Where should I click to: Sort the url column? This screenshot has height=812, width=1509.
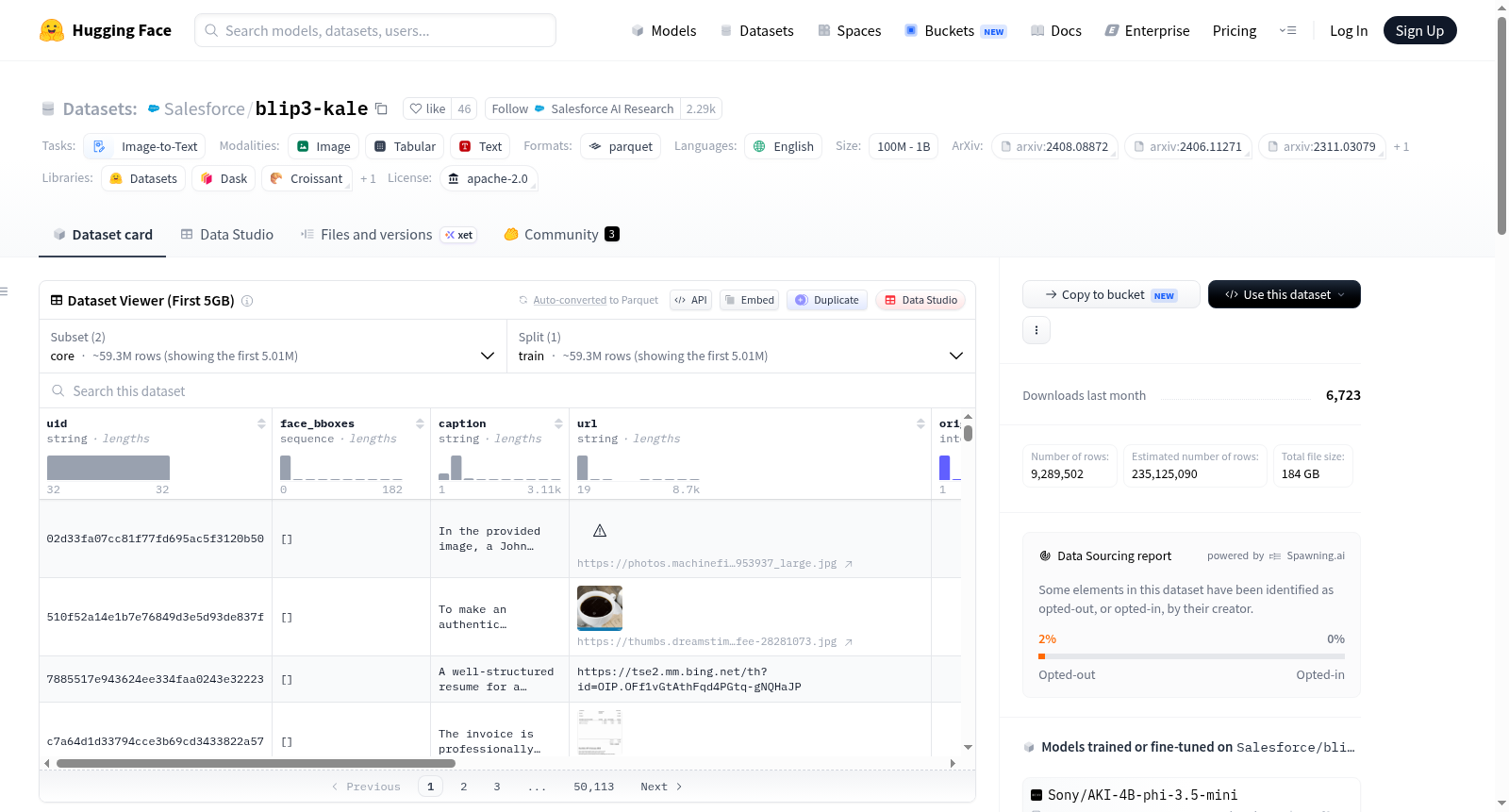click(920, 423)
